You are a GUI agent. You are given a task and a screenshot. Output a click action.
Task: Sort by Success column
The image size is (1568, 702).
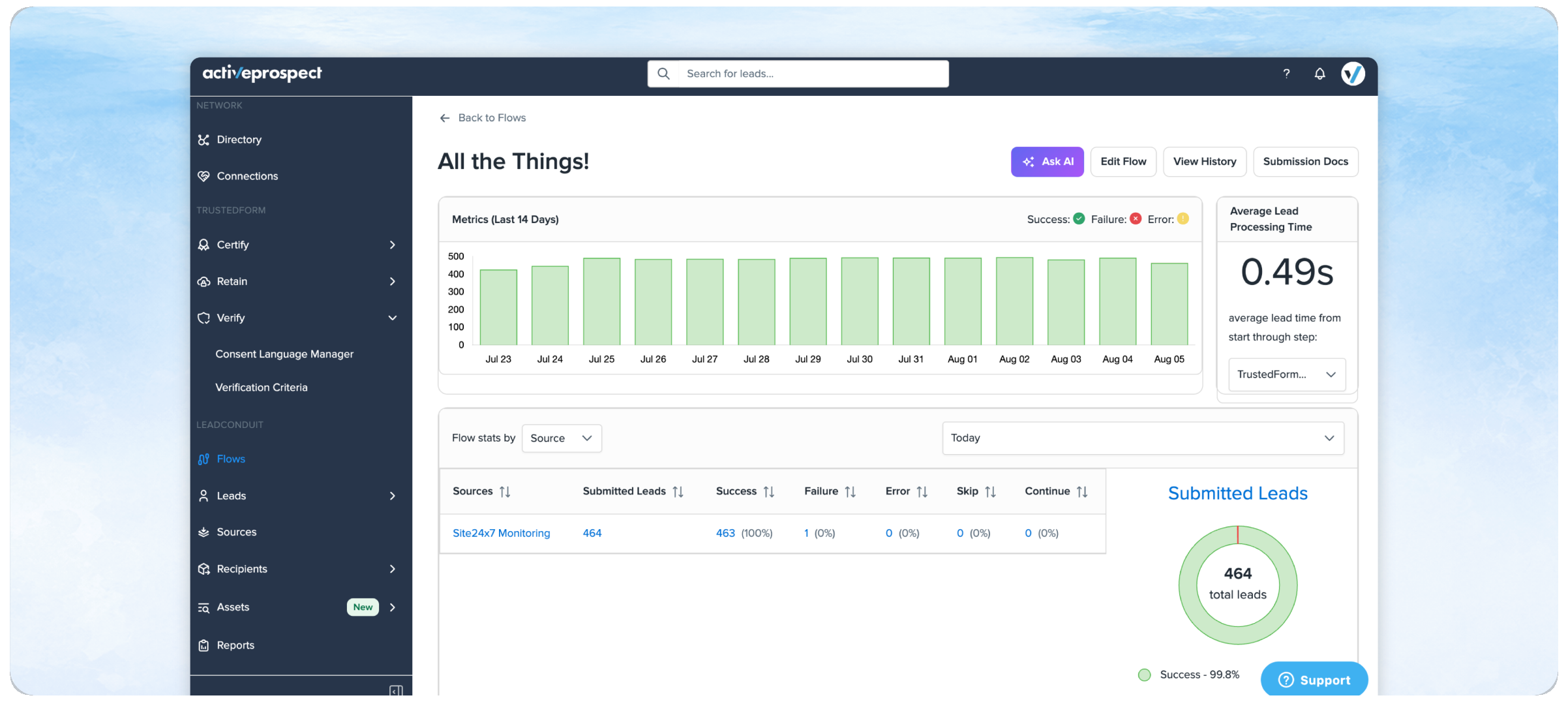tap(769, 492)
